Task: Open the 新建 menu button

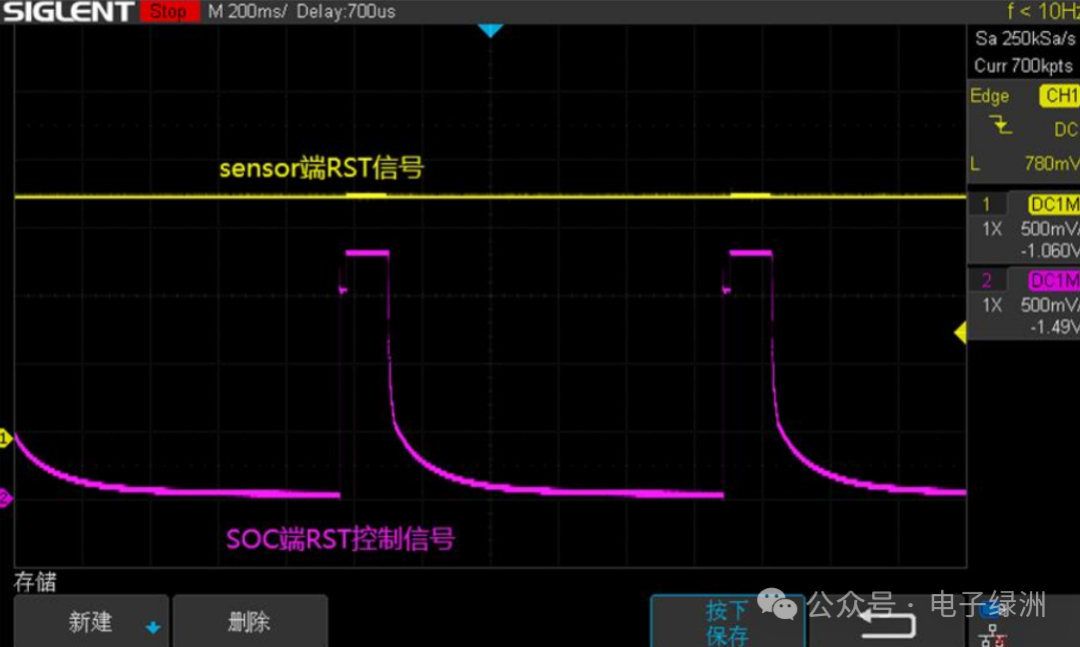Action: tap(91, 622)
